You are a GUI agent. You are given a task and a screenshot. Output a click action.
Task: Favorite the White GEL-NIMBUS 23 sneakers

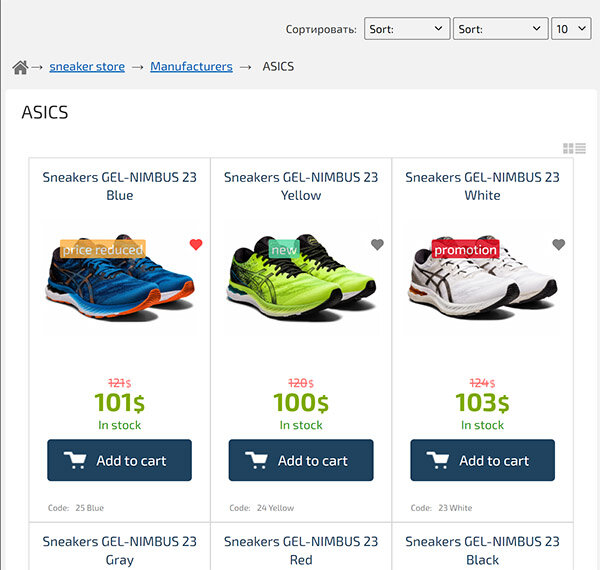tap(558, 245)
